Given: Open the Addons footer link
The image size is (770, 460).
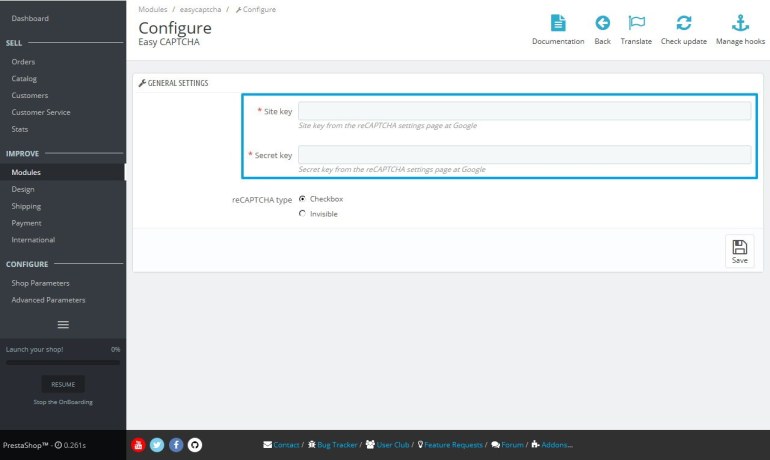Looking at the screenshot, I should (557, 445).
